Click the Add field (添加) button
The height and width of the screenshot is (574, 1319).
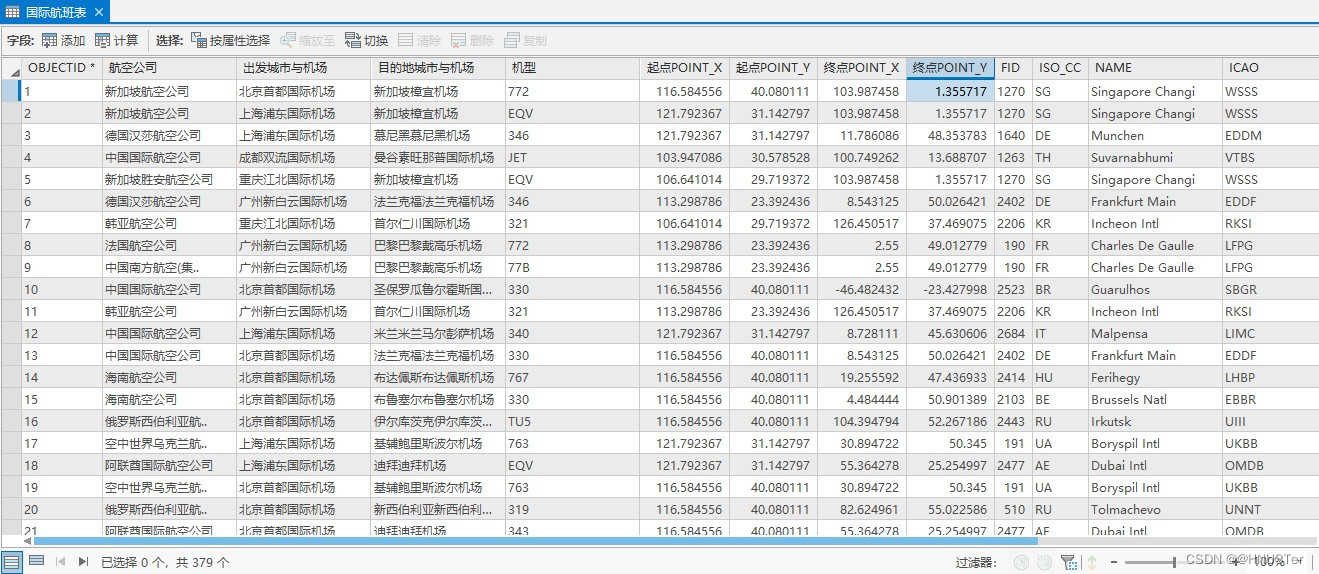click(x=63, y=41)
